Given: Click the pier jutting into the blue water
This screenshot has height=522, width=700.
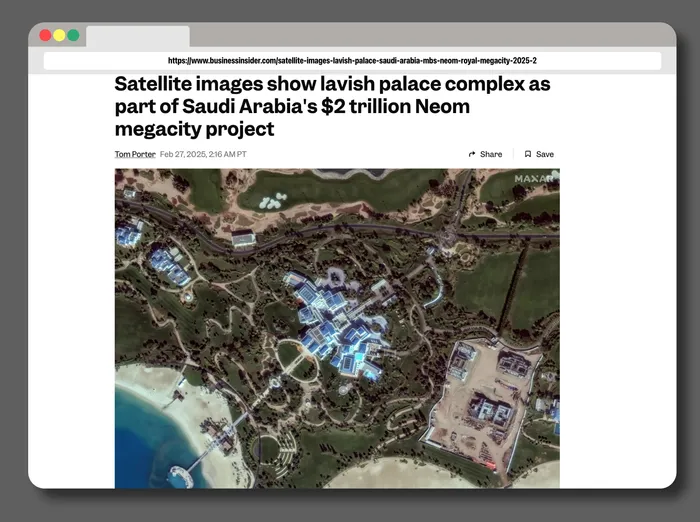Looking at the screenshot, I should (x=190, y=468).
